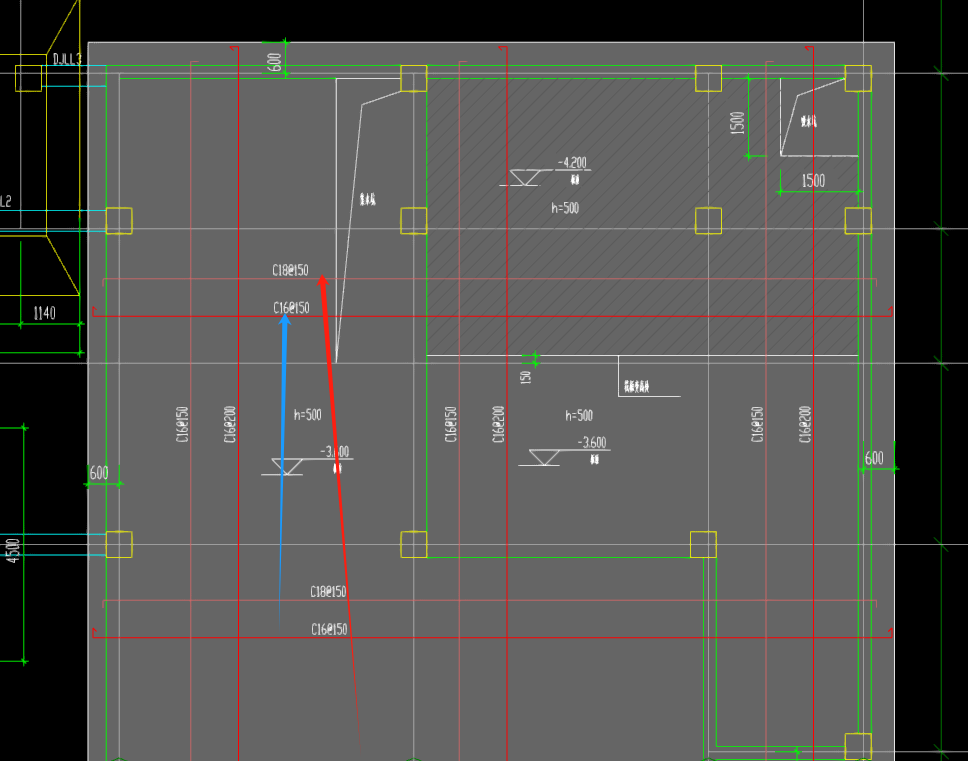Select upper C16@150 horizontal rebar label
This screenshot has width=968, height=761.
coord(291,308)
